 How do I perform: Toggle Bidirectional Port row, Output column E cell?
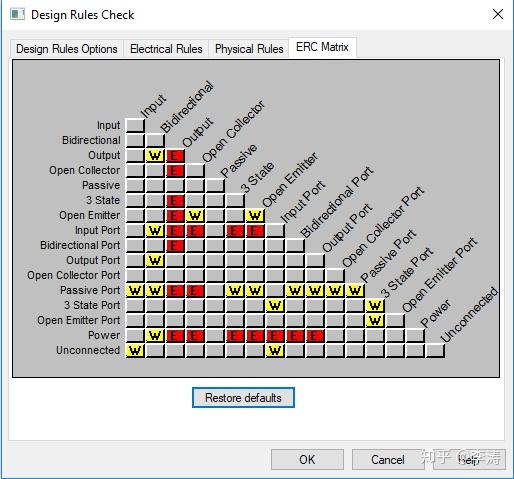[175, 246]
